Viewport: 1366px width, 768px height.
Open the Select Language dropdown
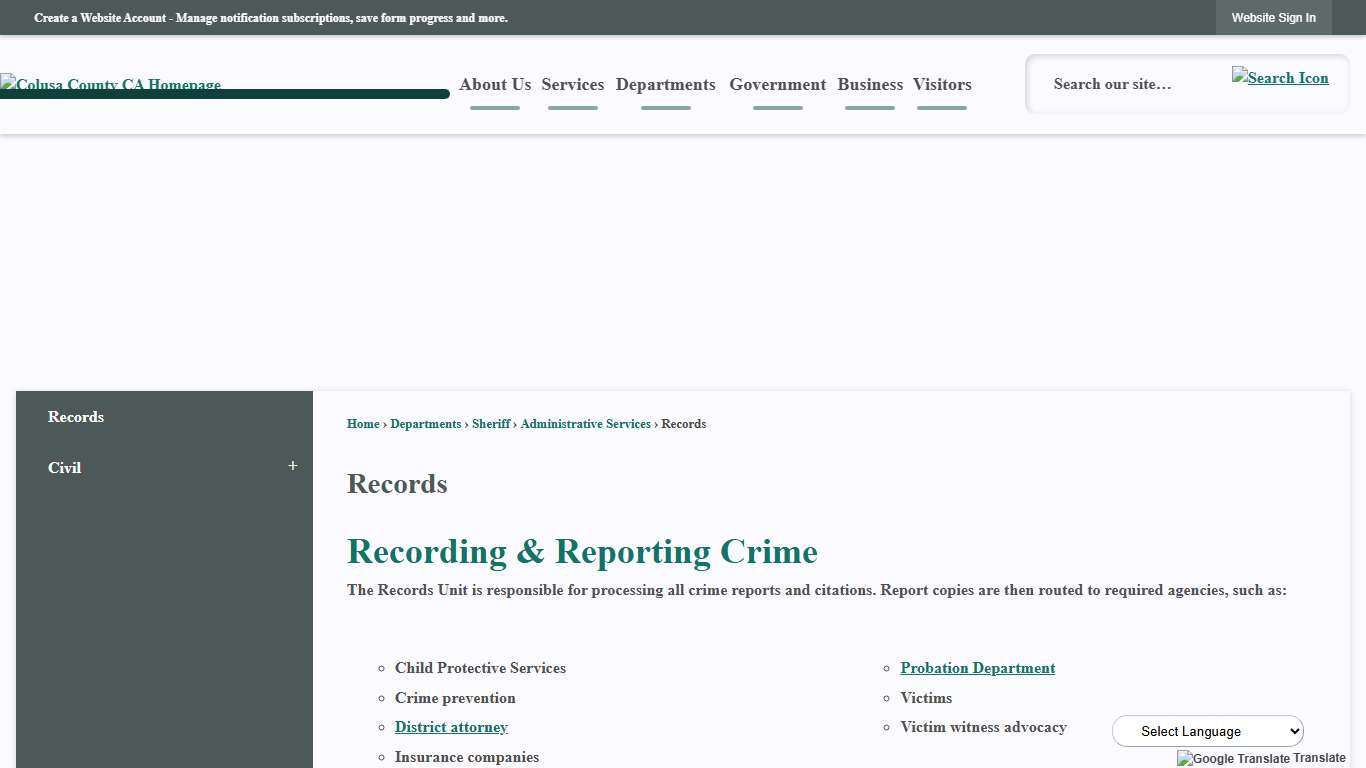(1207, 731)
